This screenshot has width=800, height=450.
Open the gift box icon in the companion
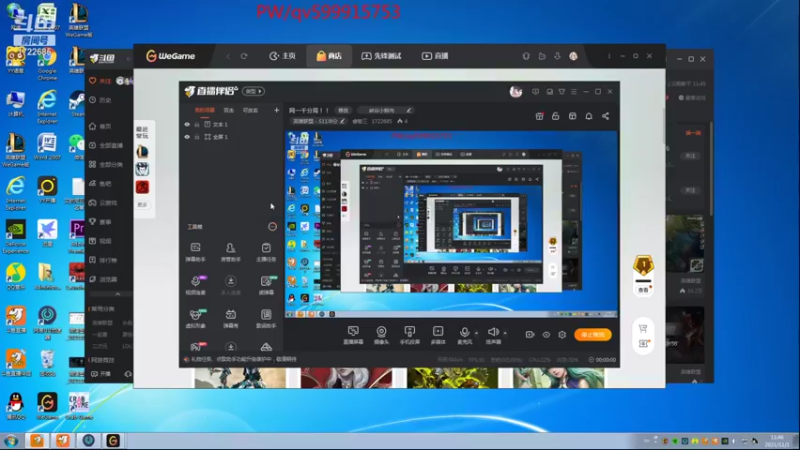coord(539,116)
